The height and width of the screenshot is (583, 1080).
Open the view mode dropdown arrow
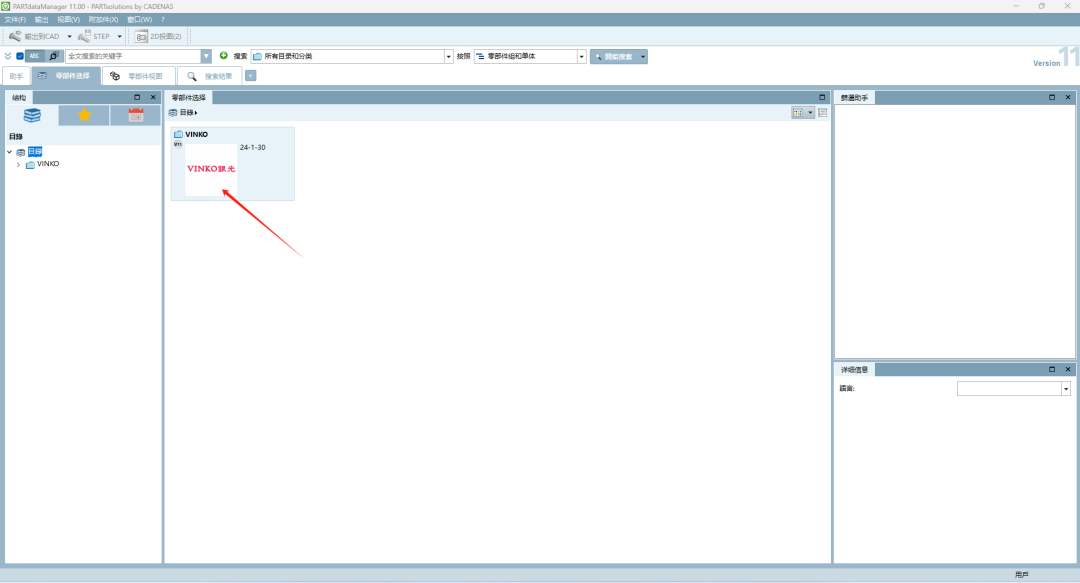810,112
